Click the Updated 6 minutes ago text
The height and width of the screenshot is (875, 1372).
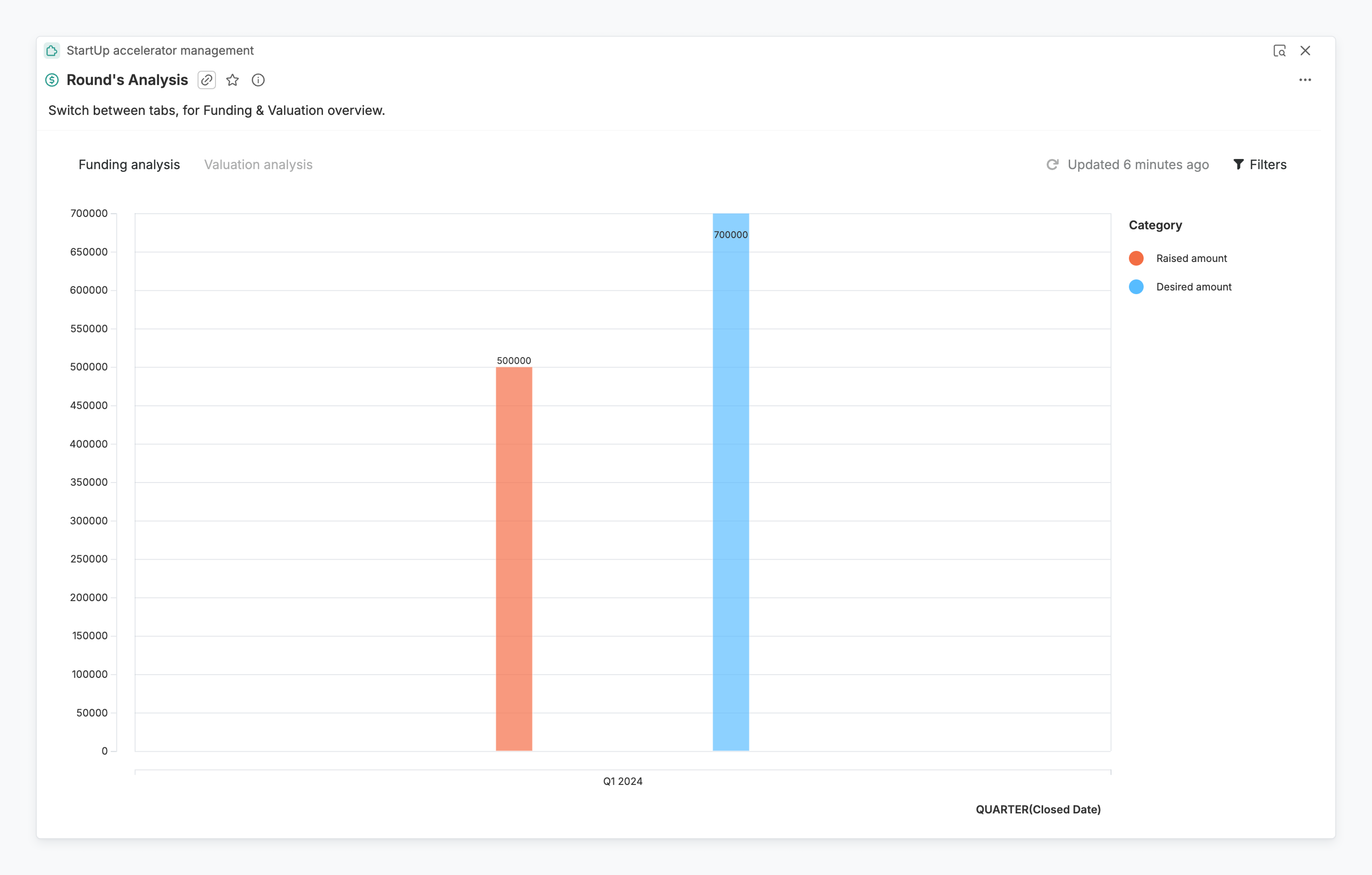tap(1138, 165)
